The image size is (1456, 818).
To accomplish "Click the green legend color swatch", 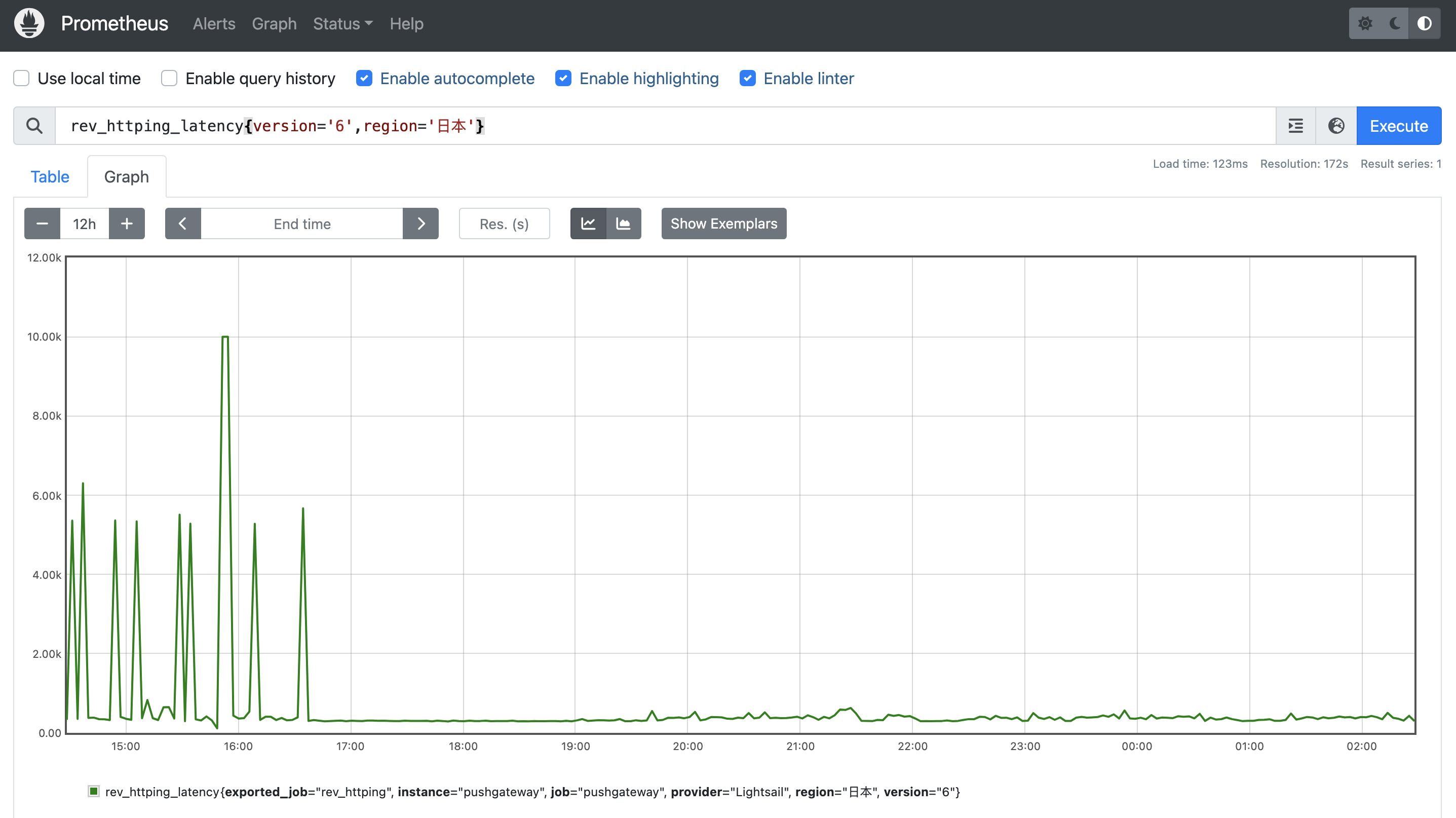I will pyautogui.click(x=94, y=791).
